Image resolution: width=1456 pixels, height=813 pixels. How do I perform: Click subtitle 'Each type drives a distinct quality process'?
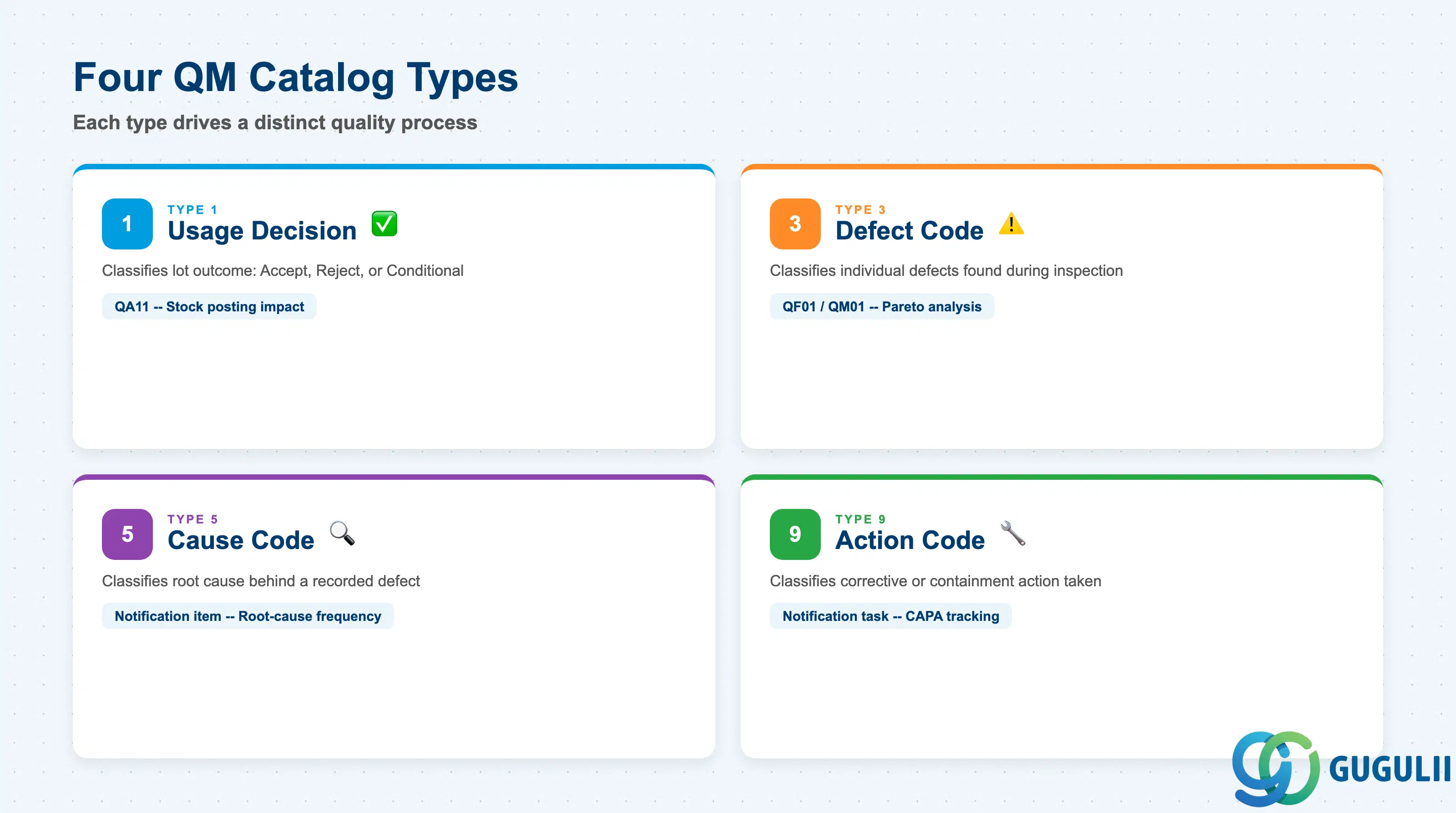click(x=275, y=123)
